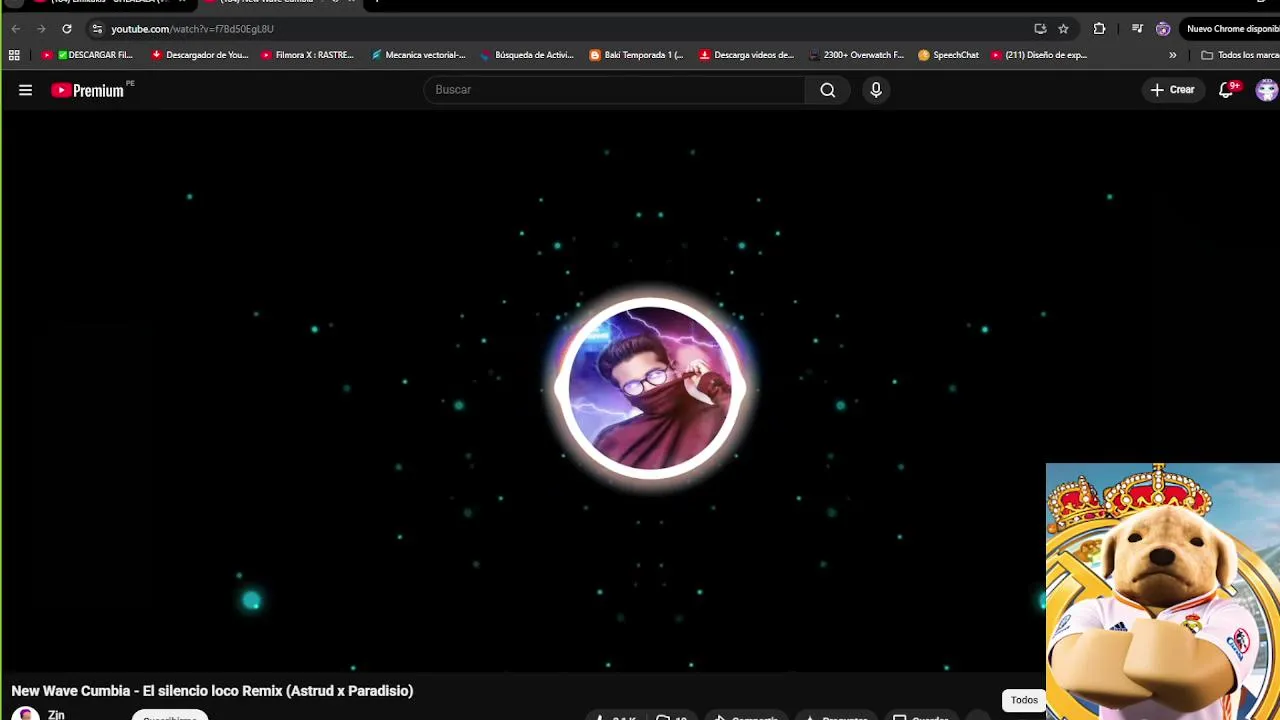1280x720 pixels.
Task: Open Filmora X : RASTRE... bookmark
Action: pos(308,55)
